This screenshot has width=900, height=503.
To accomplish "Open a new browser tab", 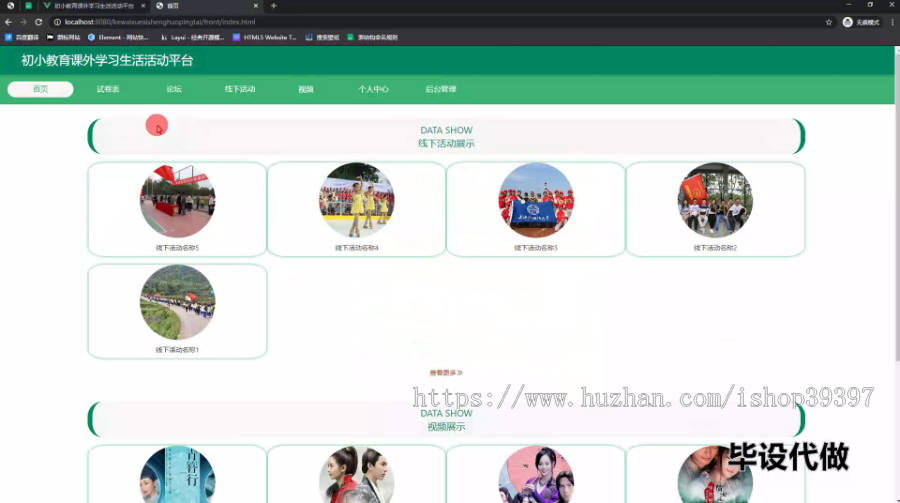I will click(x=274, y=6).
